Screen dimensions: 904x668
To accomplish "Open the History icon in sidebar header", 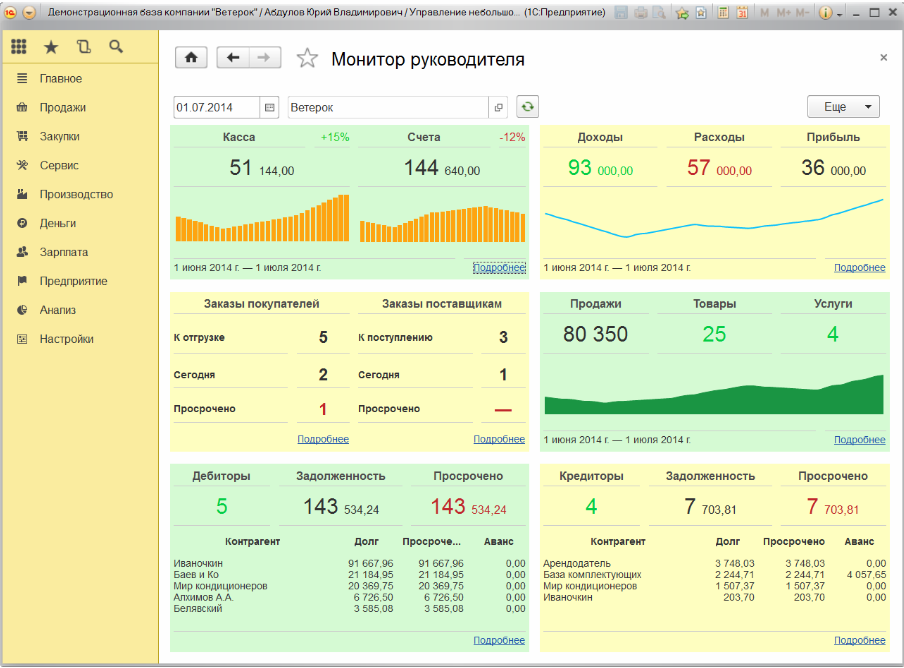I will pyautogui.click(x=83, y=47).
